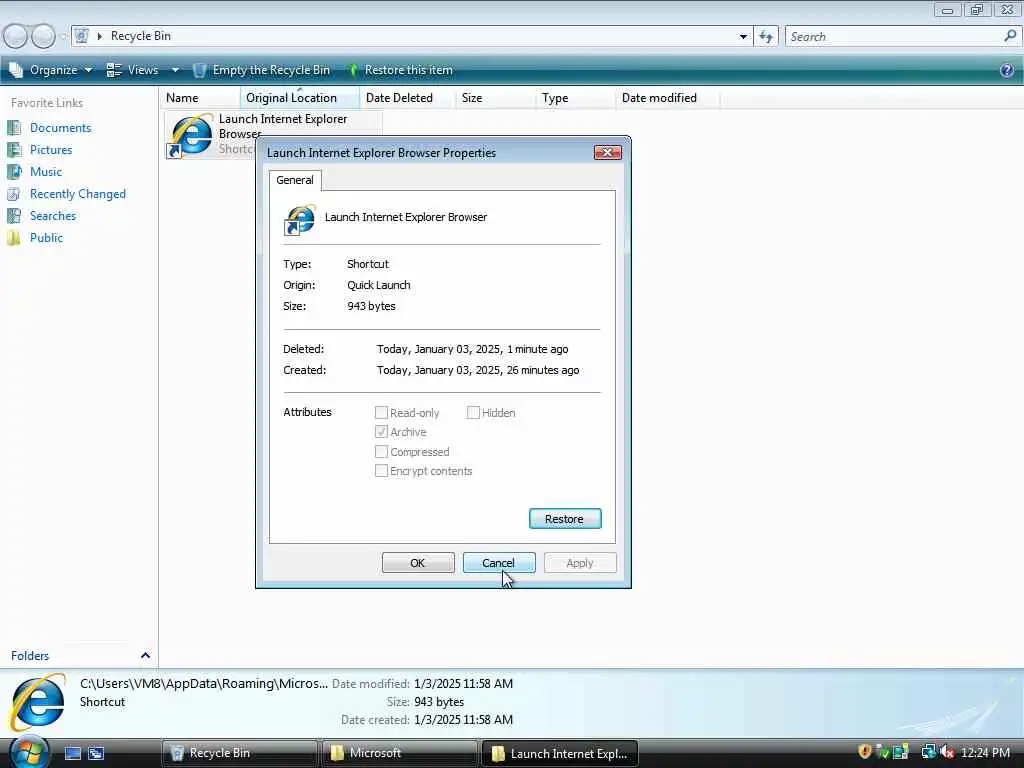Open the Recently Changed link

click(x=78, y=194)
